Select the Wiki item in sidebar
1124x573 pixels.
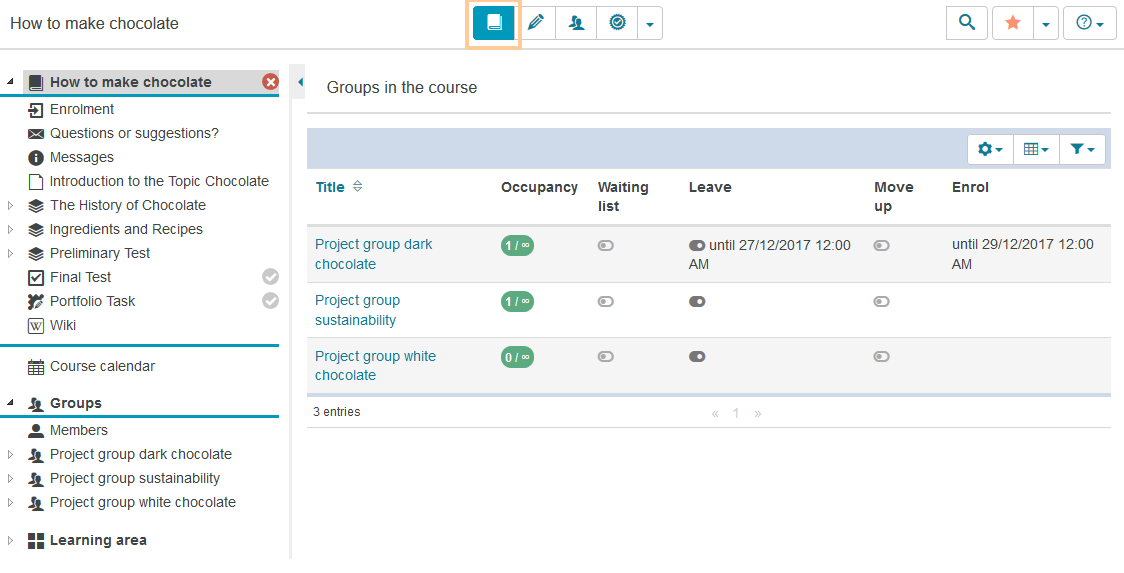[64, 325]
